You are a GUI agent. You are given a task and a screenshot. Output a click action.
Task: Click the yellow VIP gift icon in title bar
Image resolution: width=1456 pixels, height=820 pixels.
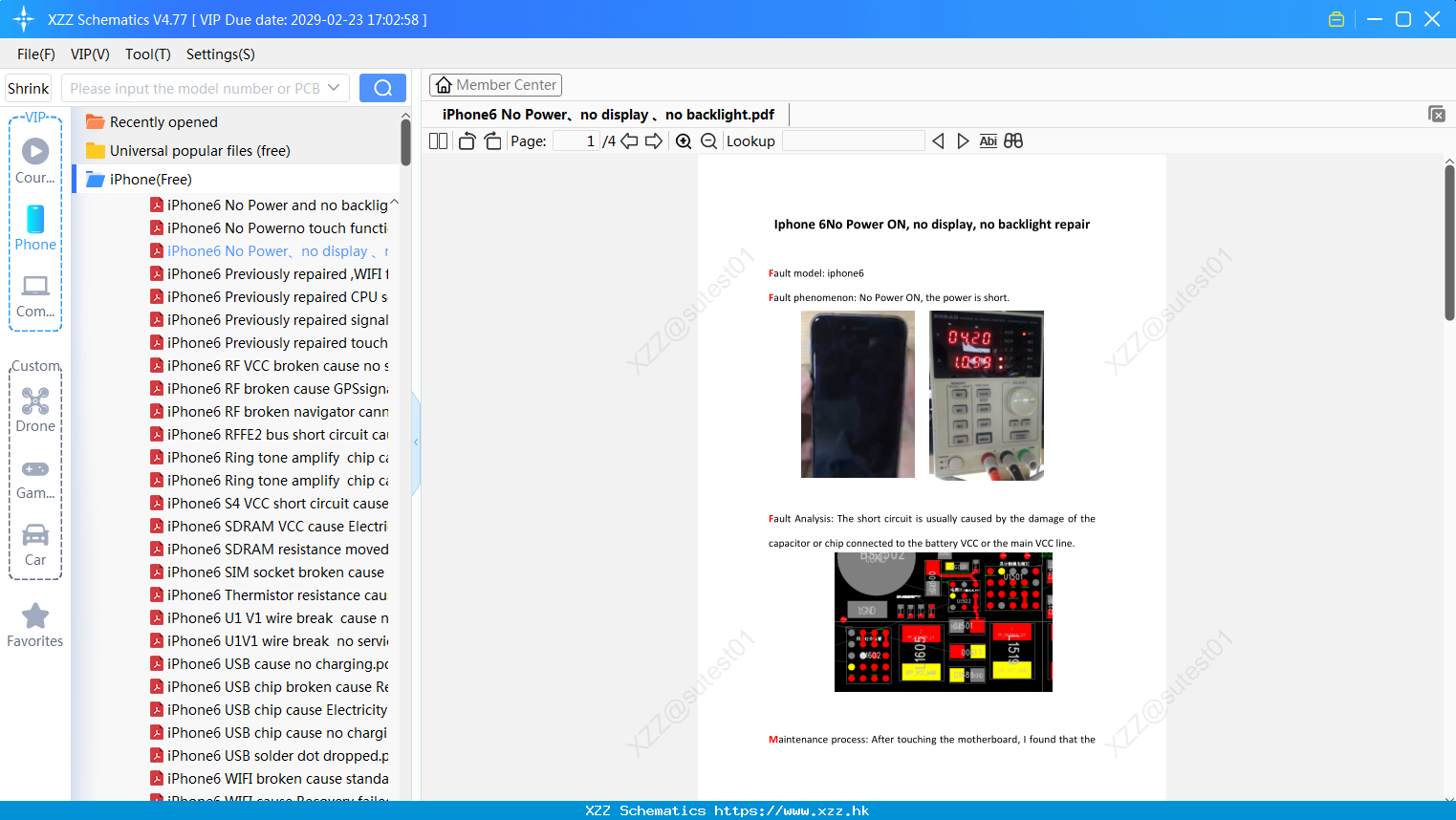pyautogui.click(x=1336, y=19)
